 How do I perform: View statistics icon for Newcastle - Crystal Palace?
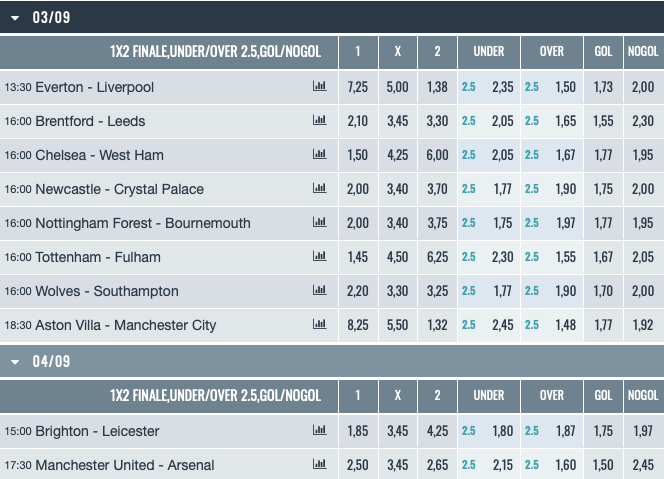point(320,189)
